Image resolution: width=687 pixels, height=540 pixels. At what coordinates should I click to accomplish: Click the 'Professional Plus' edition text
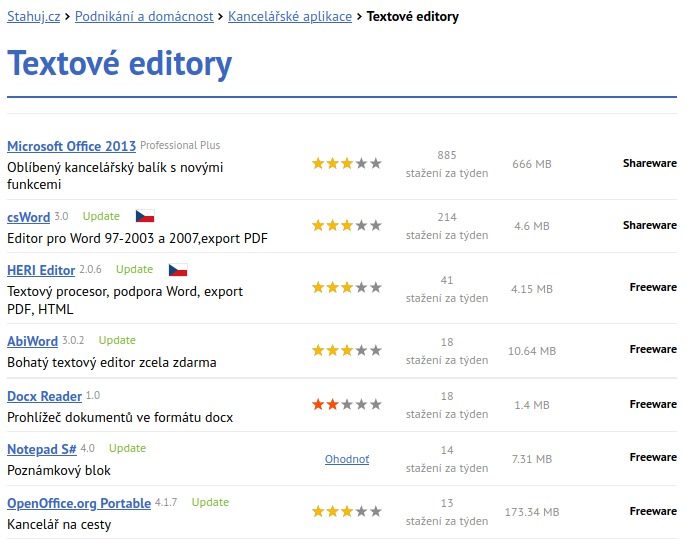180,145
